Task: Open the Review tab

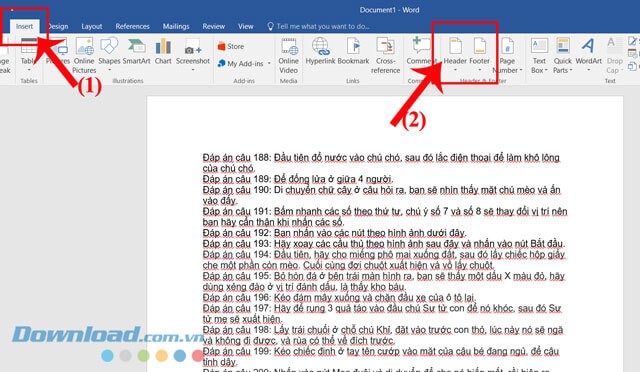Action: tap(213, 27)
